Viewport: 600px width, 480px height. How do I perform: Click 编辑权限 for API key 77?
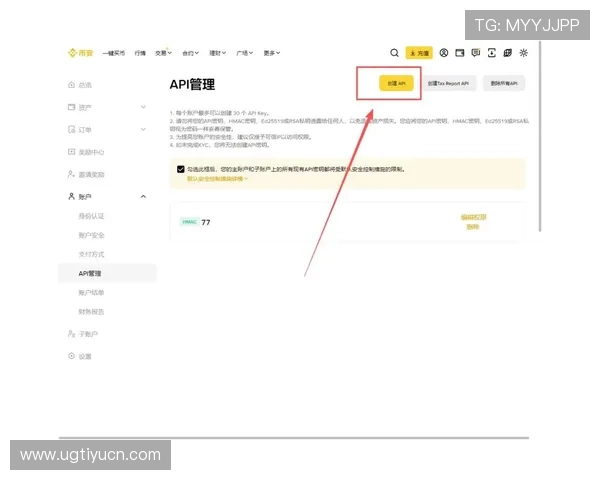click(x=473, y=217)
